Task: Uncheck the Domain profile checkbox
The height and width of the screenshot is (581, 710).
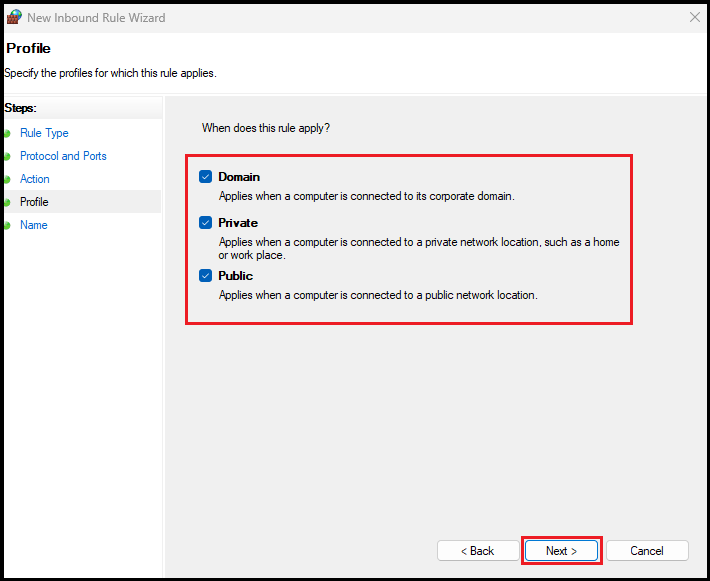Action: pos(206,177)
